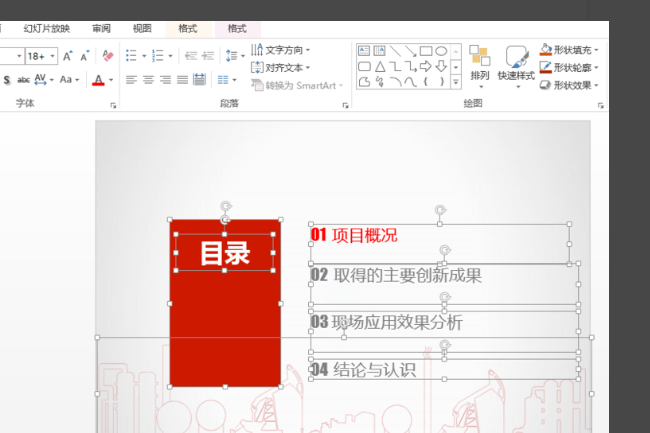Click the decrease font size icon
The width and height of the screenshot is (650, 433).
pyautogui.click(x=83, y=56)
